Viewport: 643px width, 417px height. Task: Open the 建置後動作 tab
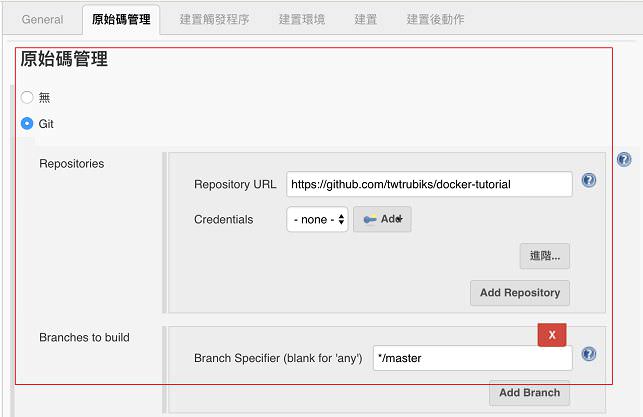[x=435, y=19]
